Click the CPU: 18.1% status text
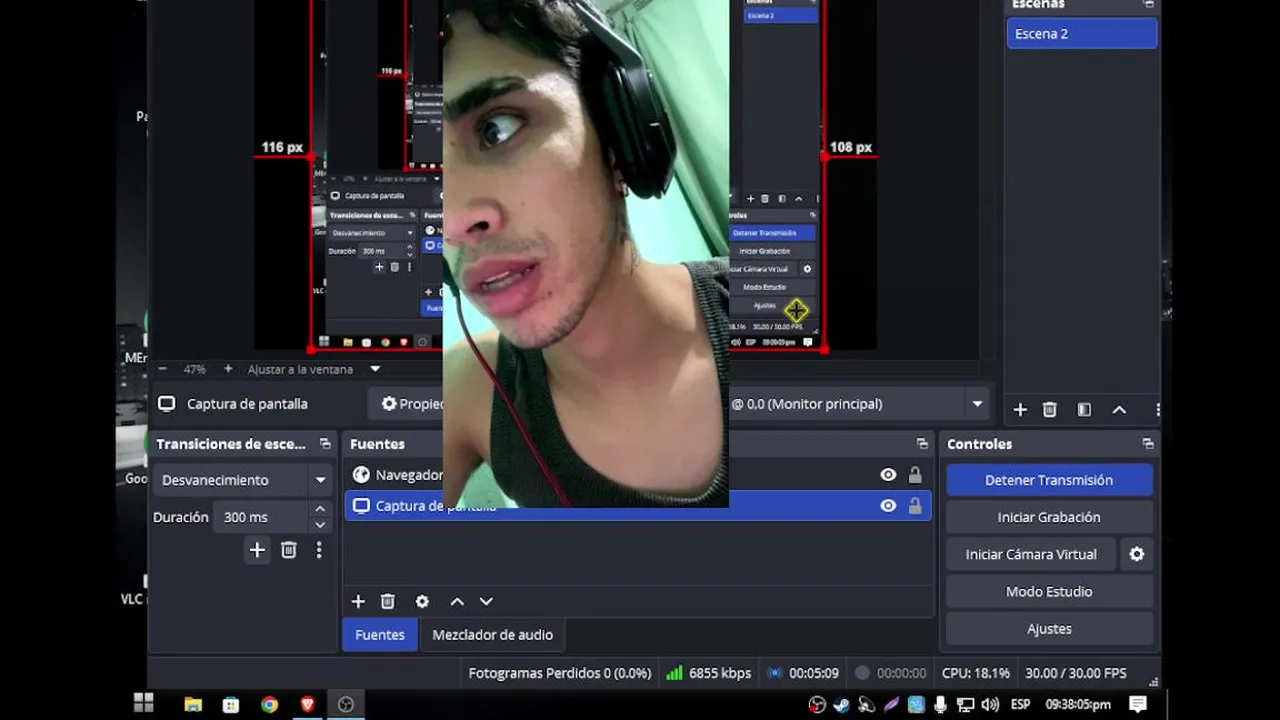Image resolution: width=1280 pixels, height=720 pixels. (976, 673)
